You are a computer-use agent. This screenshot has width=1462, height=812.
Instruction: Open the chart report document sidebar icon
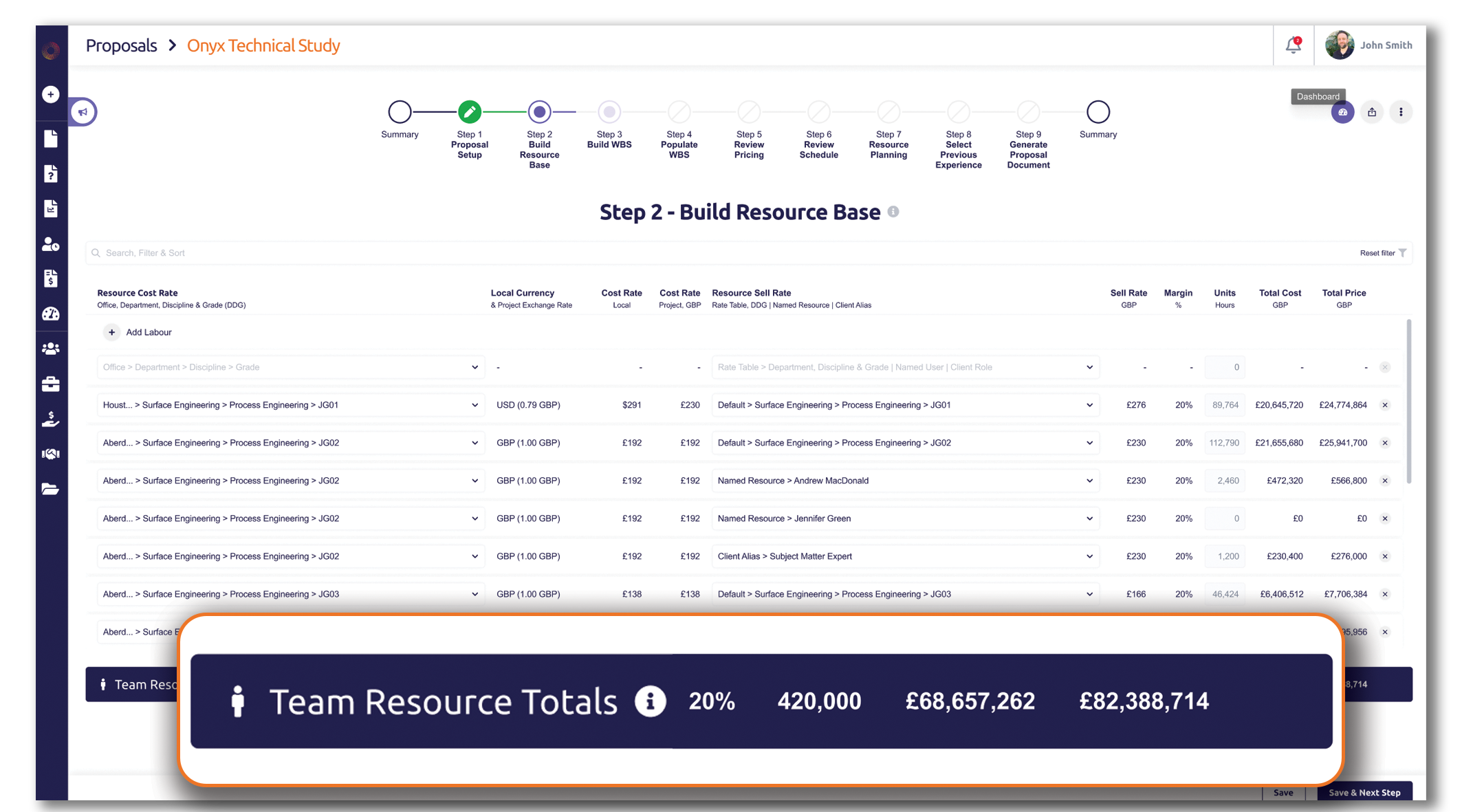click(x=51, y=208)
